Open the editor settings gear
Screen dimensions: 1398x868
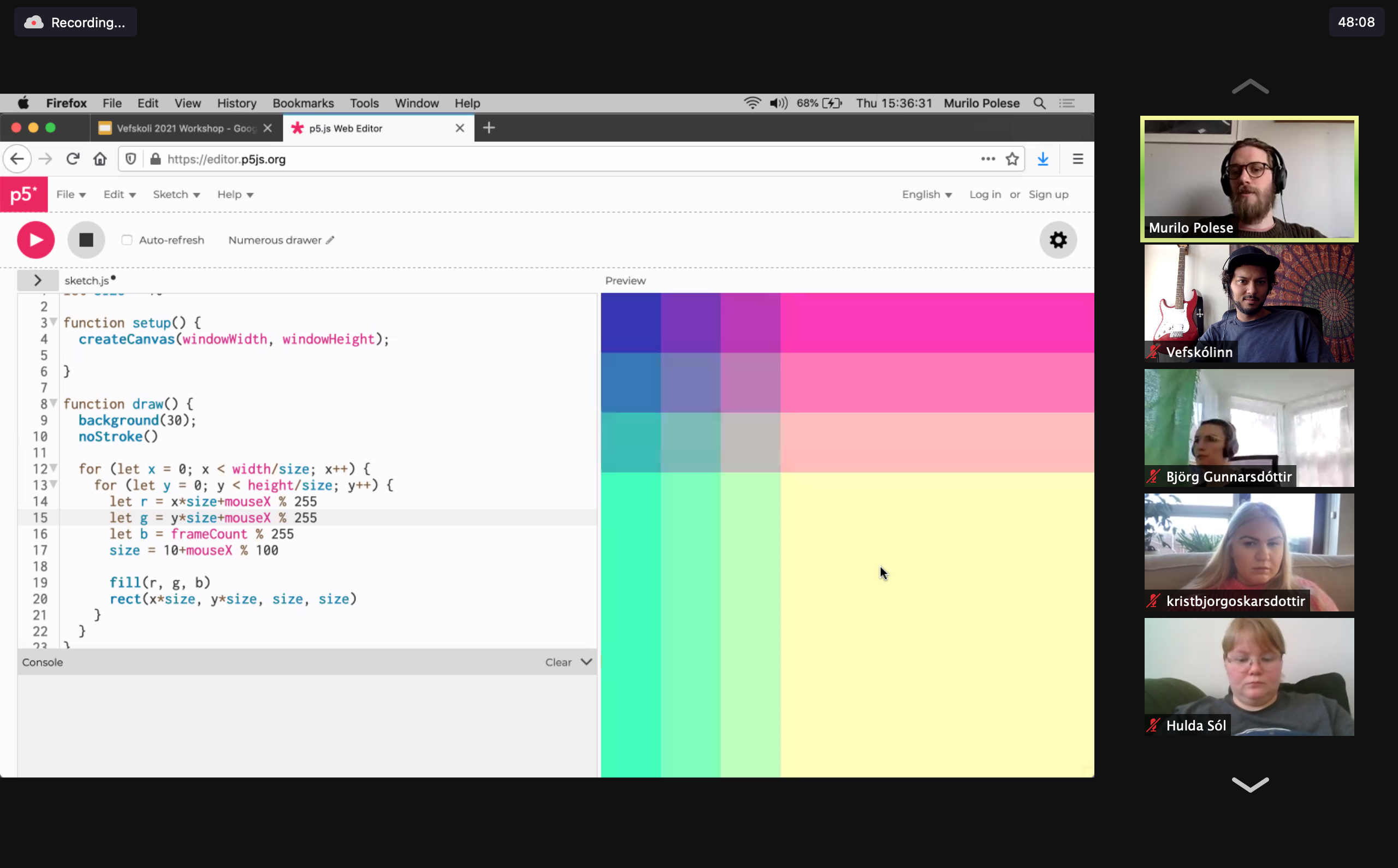click(1058, 240)
